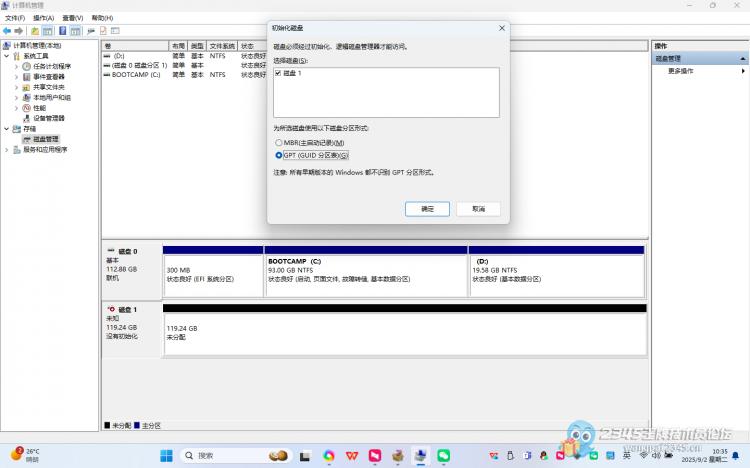Select the 存储 tree node
This screenshot has height=468, width=750.
(30, 129)
